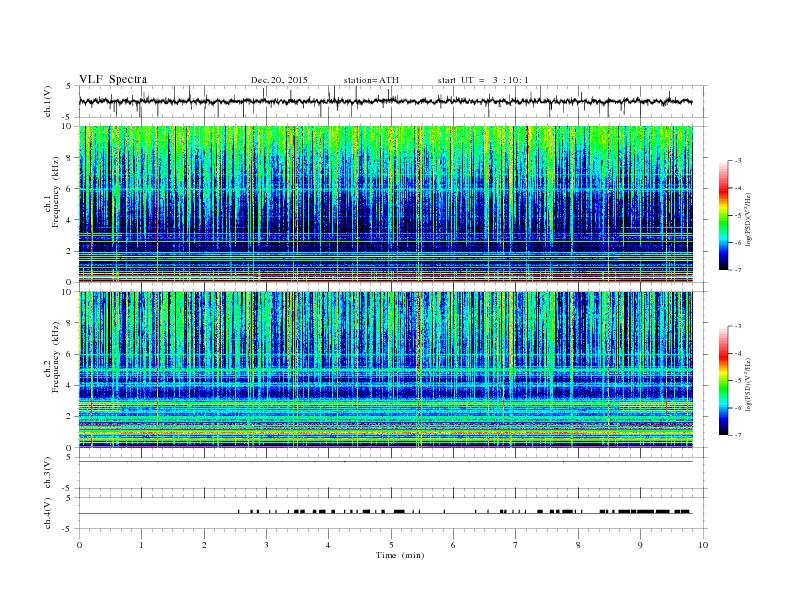Click time axis tick label "1"
Screen dimensions: 792x612
click(141, 545)
